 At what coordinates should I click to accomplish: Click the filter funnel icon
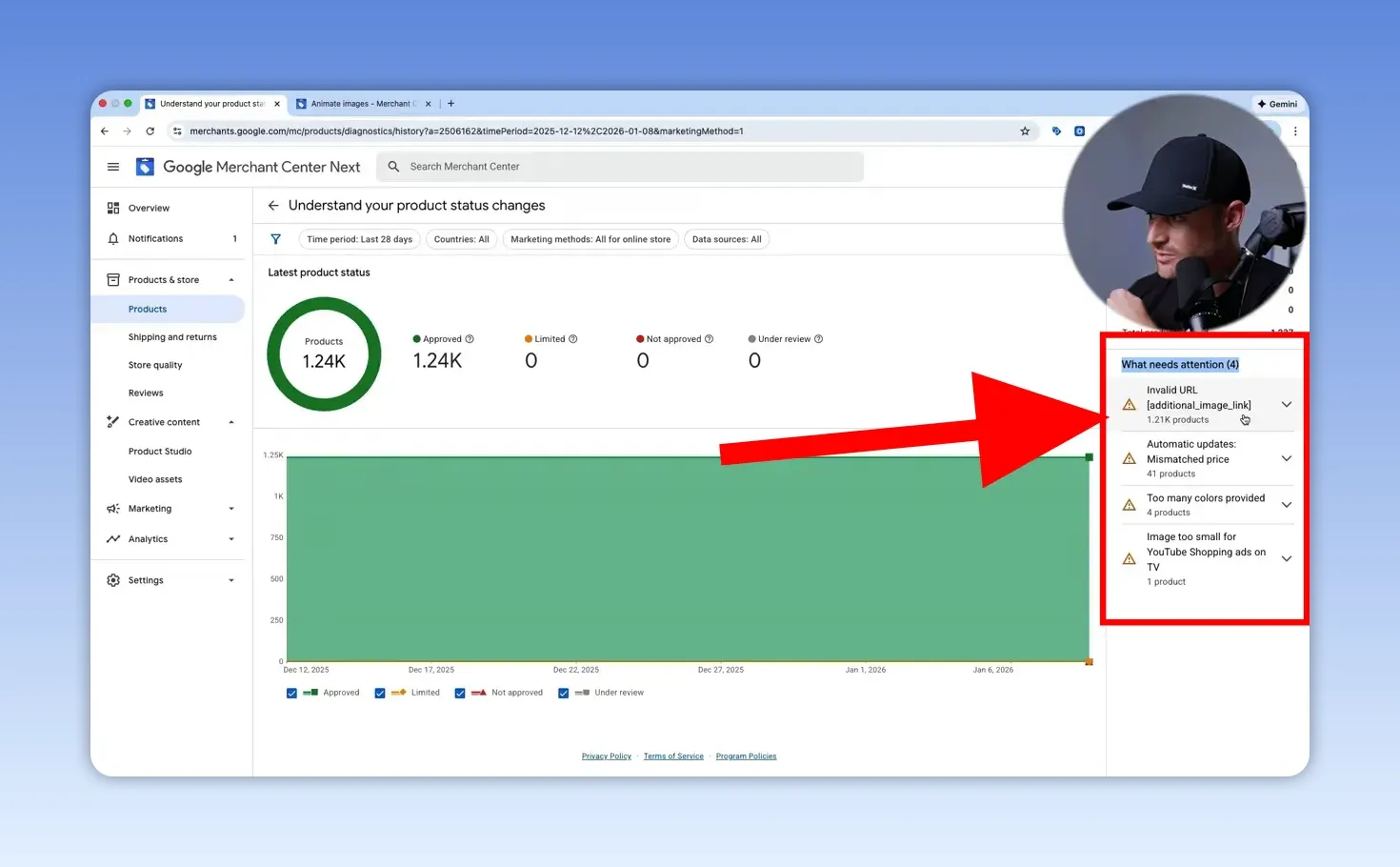[275, 239]
